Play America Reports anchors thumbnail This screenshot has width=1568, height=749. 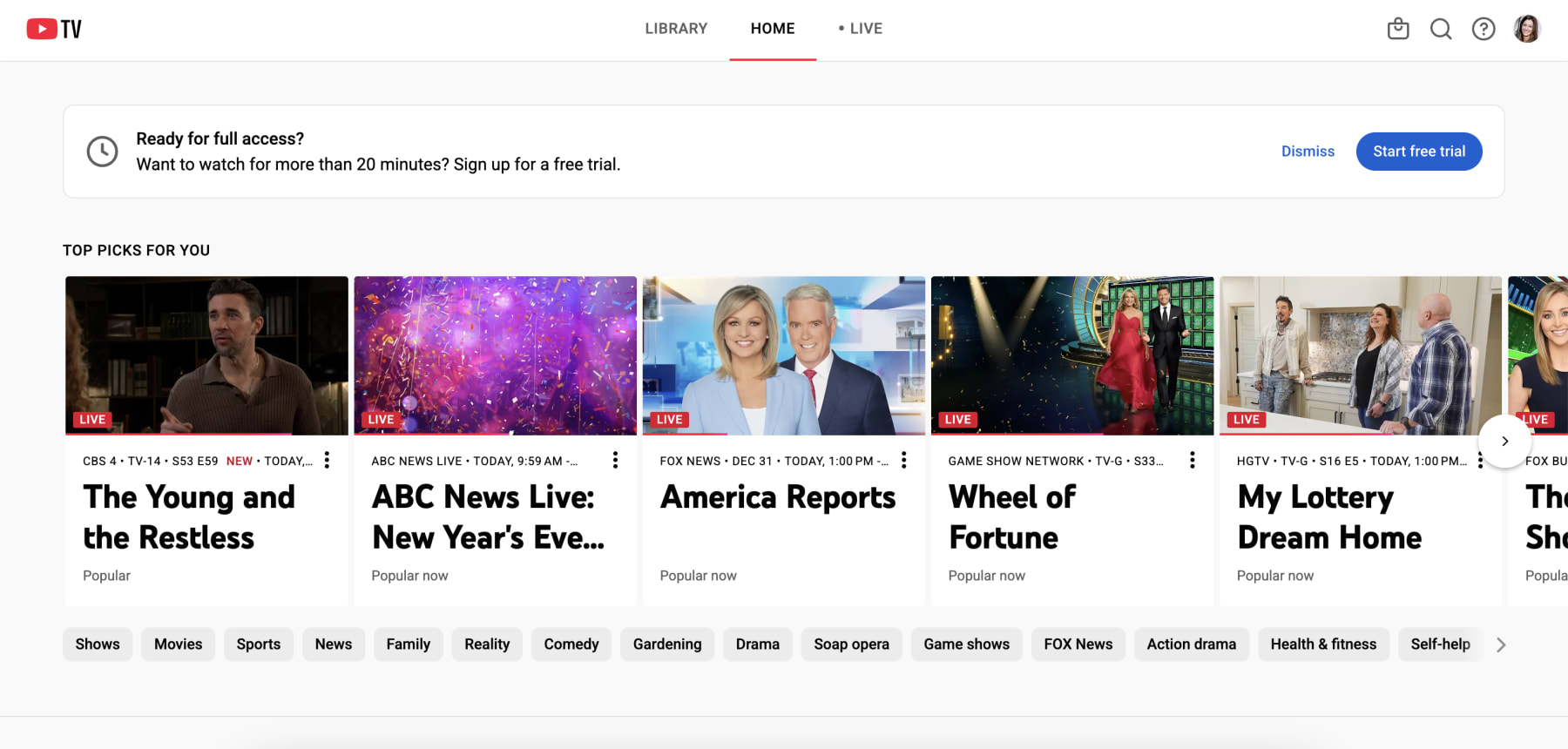coord(783,355)
